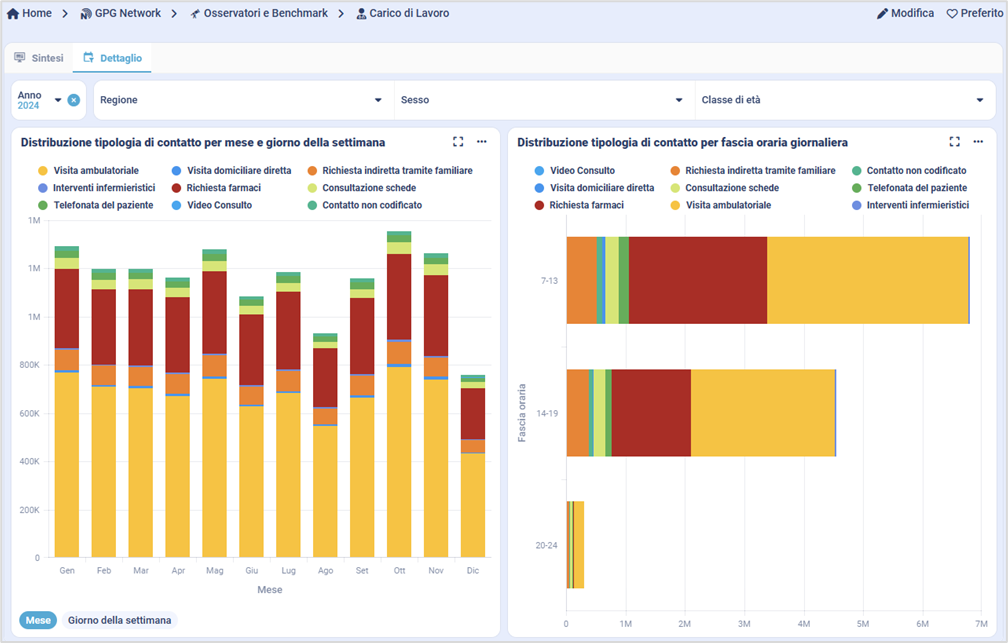Click the Modifica pencil icon
Image resolution: width=1008 pixels, height=643 pixels.
pos(883,14)
